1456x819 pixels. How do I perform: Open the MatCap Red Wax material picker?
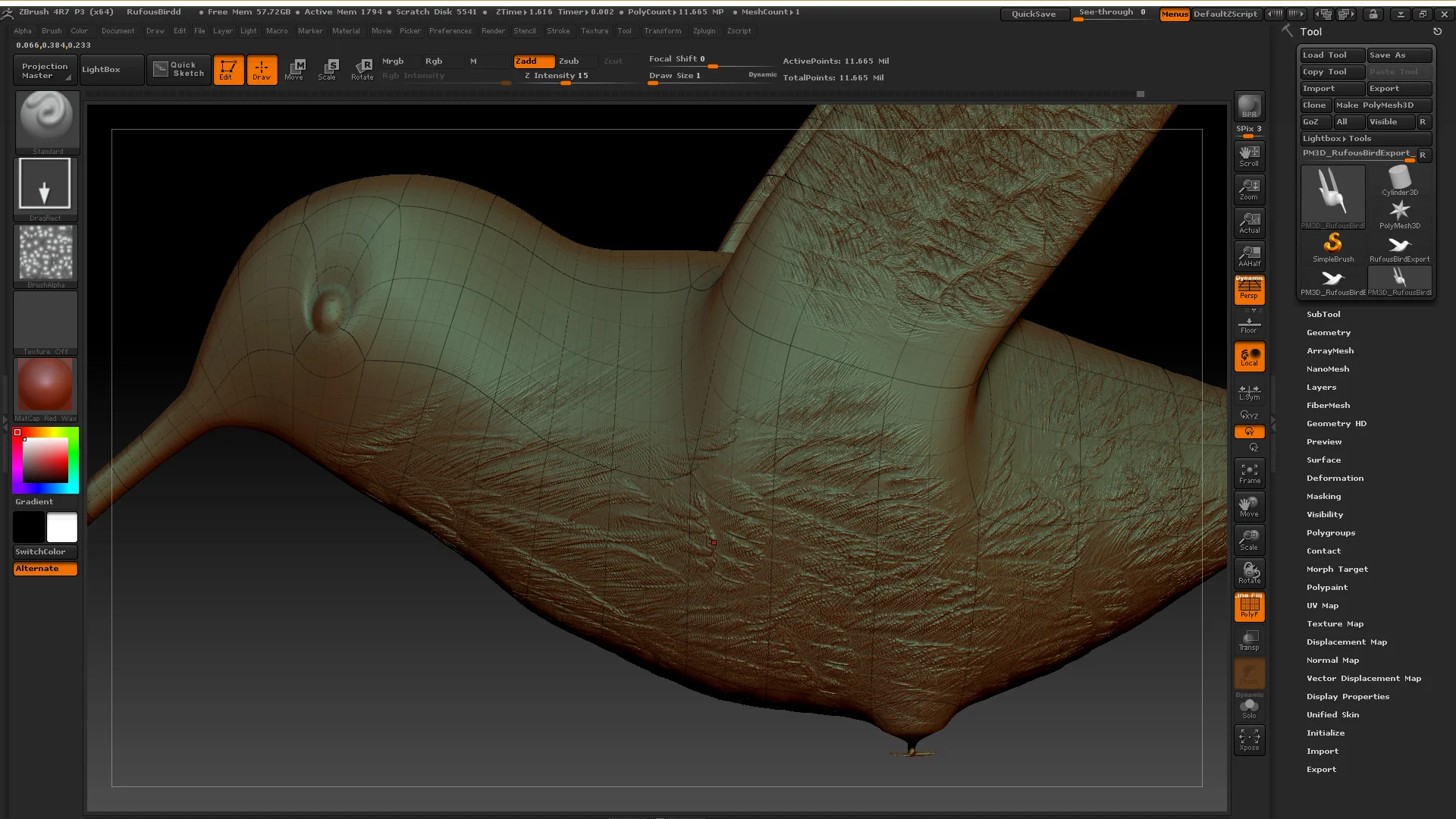(45, 389)
